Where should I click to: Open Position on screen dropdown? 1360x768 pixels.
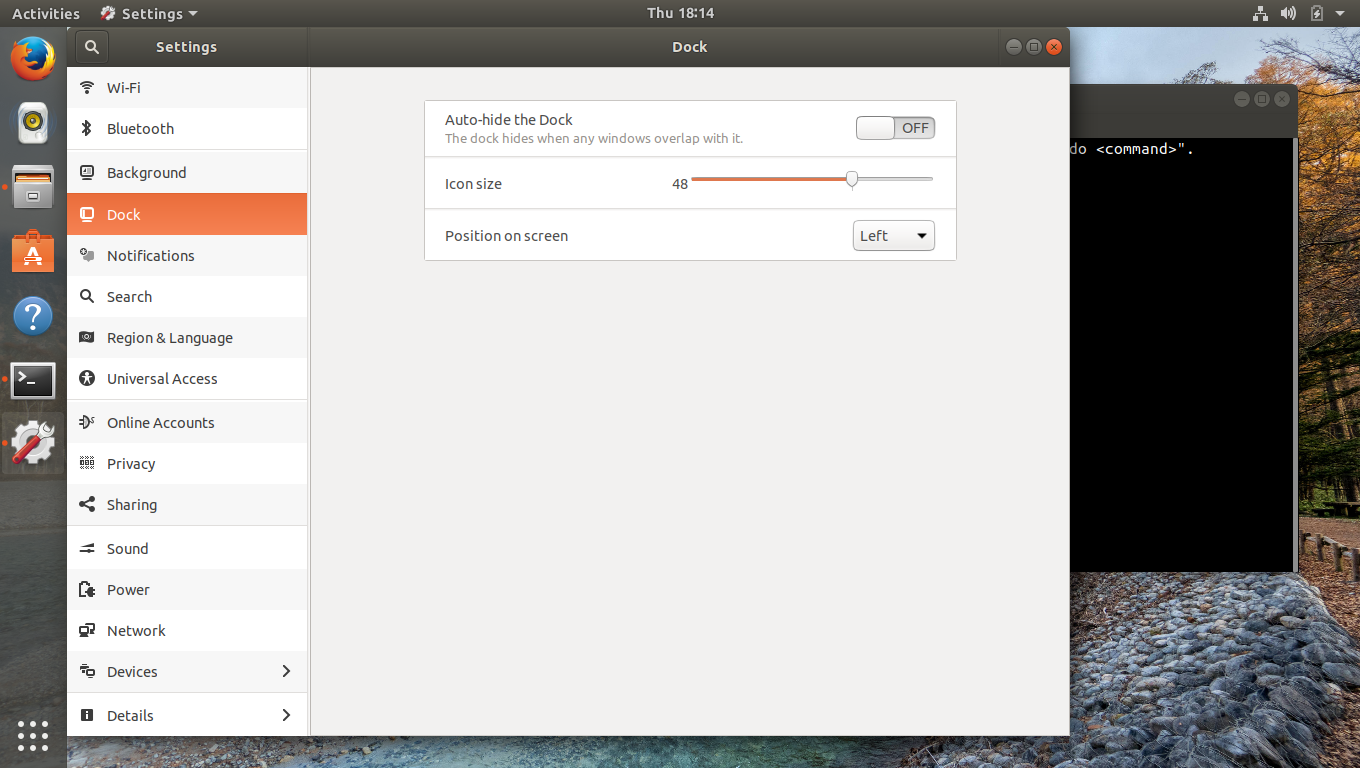pyautogui.click(x=893, y=236)
